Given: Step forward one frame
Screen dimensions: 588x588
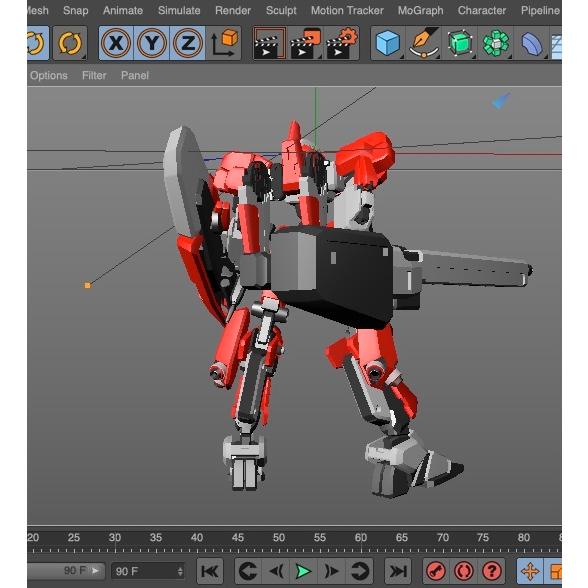Looking at the screenshot, I should click(331, 571).
